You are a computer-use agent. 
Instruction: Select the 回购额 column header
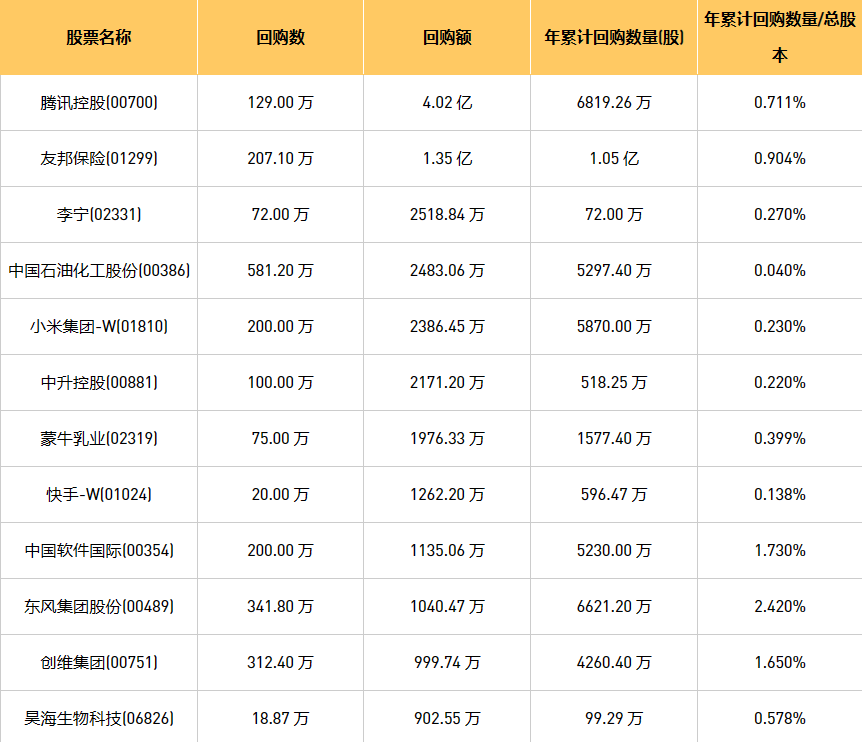[447, 37]
